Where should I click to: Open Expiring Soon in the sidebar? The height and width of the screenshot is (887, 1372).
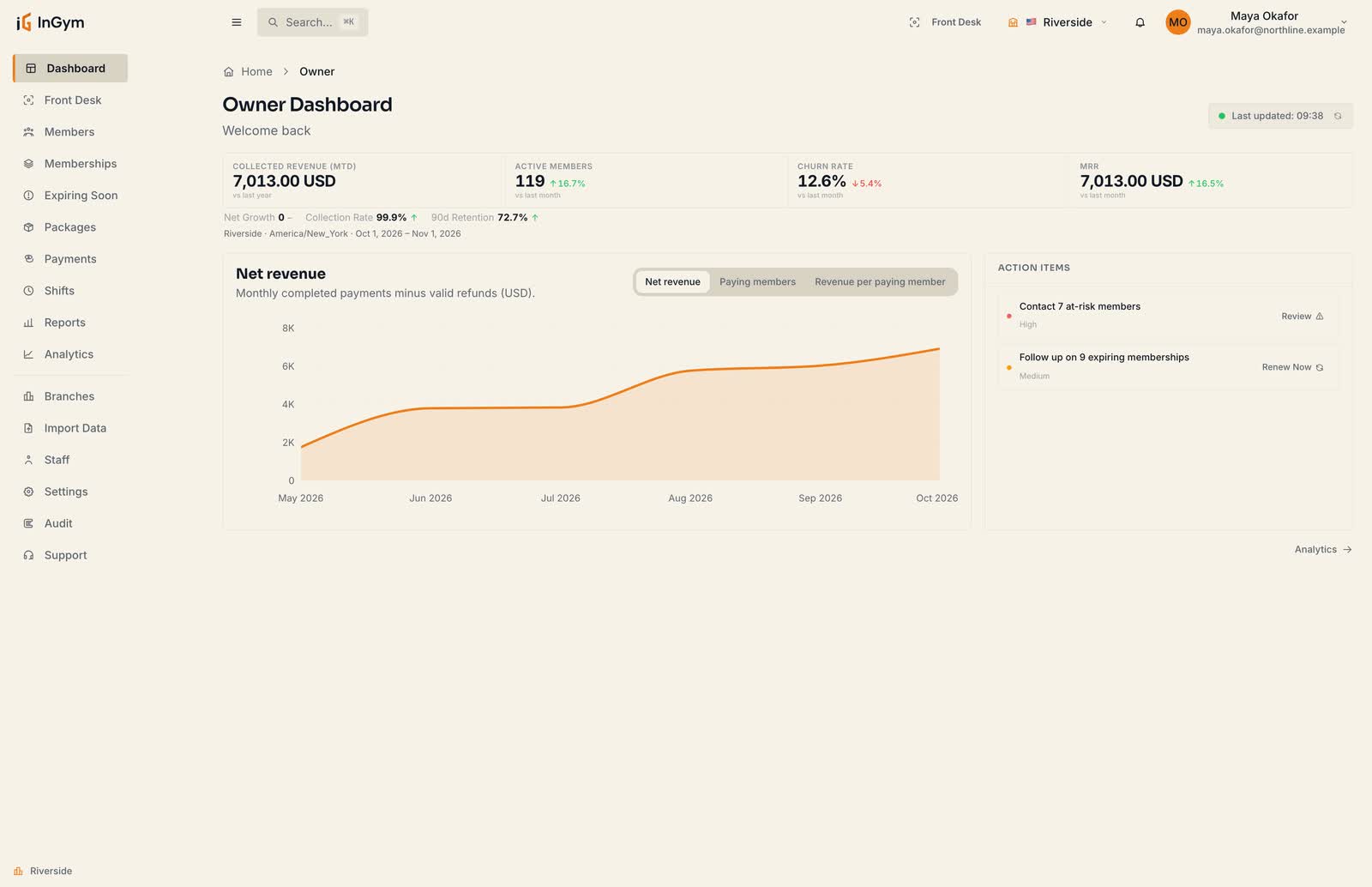pyautogui.click(x=70, y=196)
